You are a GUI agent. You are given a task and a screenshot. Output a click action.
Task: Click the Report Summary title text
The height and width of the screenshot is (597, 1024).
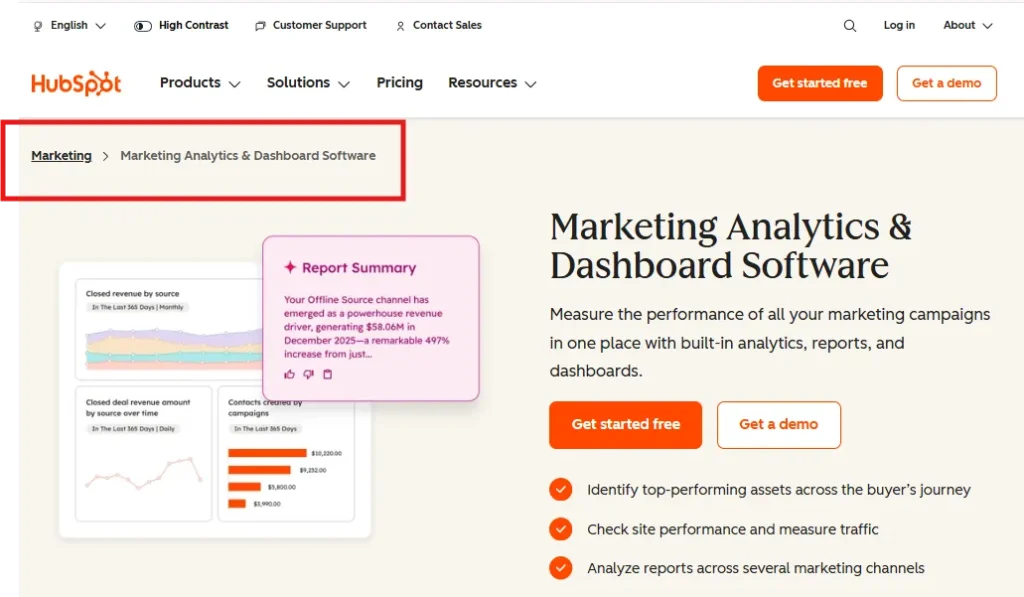click(x=359, y=268)
